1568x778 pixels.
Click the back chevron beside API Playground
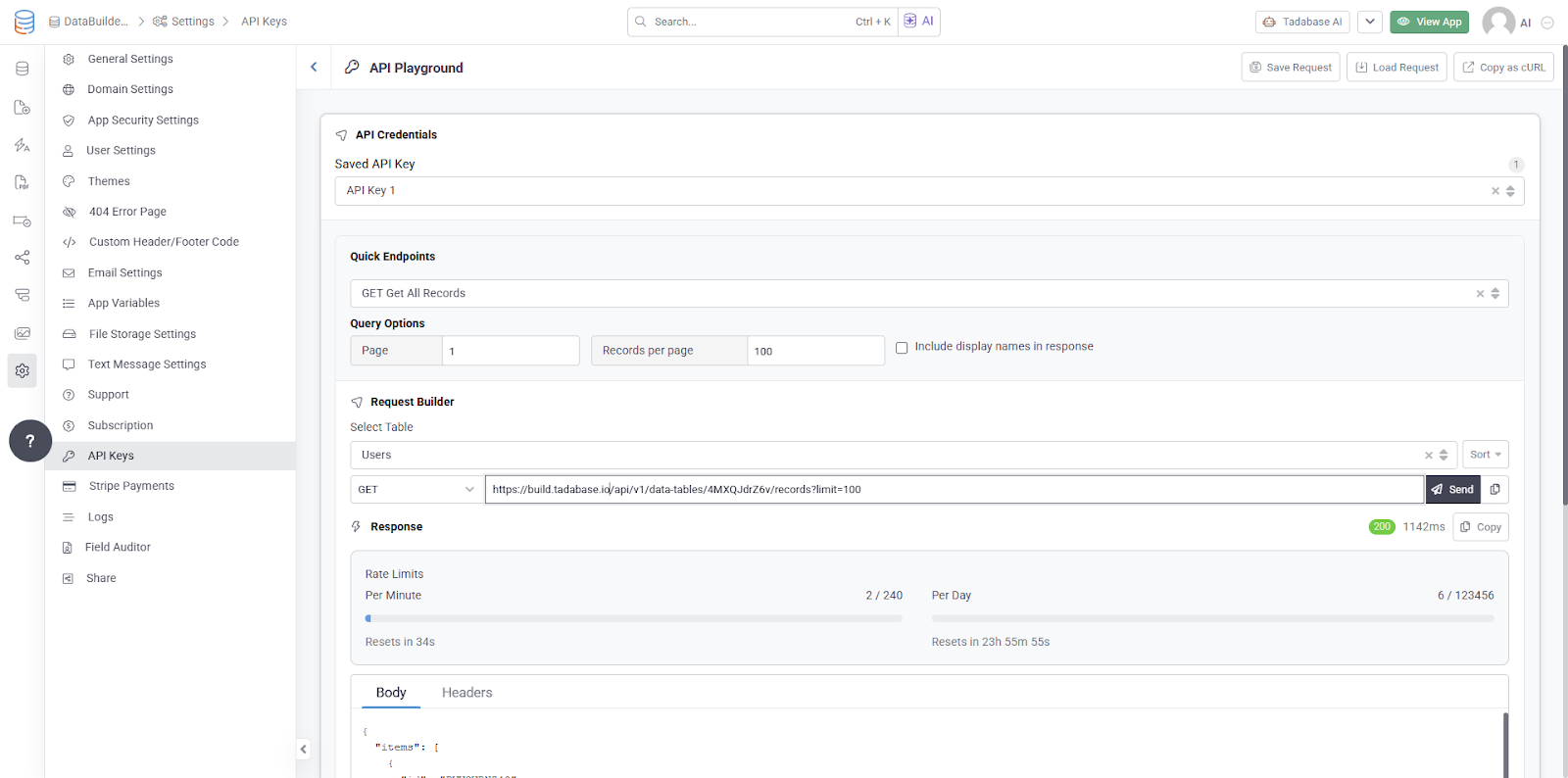[x=314, y=68]
